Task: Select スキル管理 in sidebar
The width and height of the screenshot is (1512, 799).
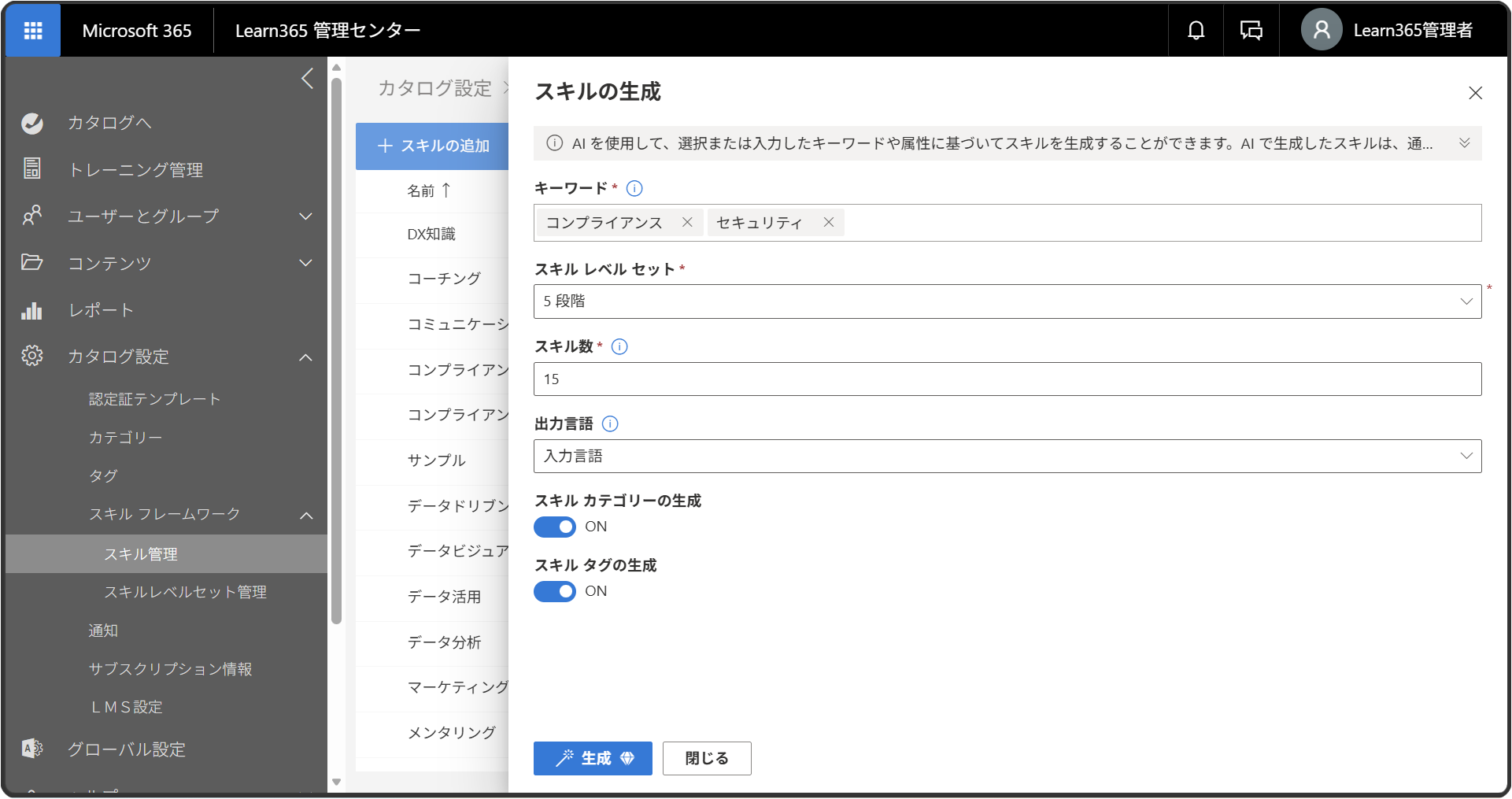Action: [167, 554]
